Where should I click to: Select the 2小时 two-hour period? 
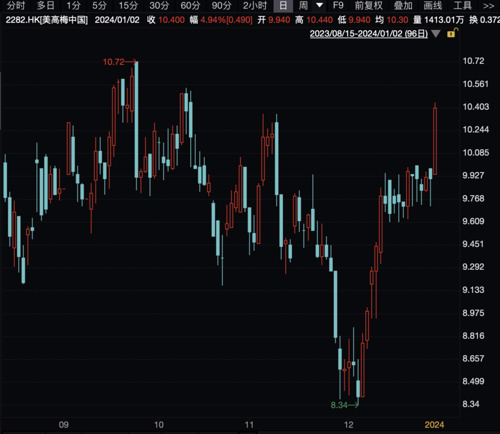click(255, 6)
